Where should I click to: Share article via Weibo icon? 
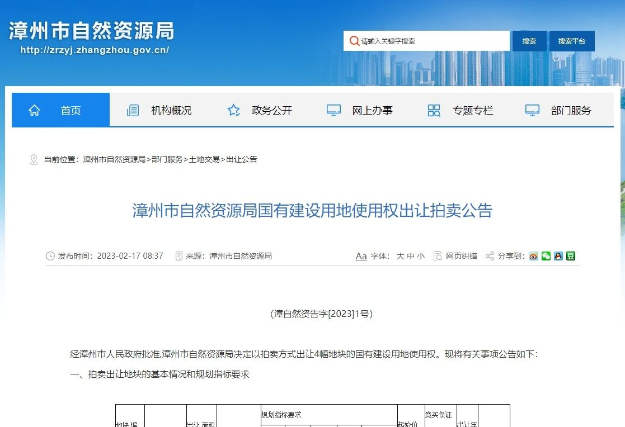pyautogui.click(x=534, y=256)
